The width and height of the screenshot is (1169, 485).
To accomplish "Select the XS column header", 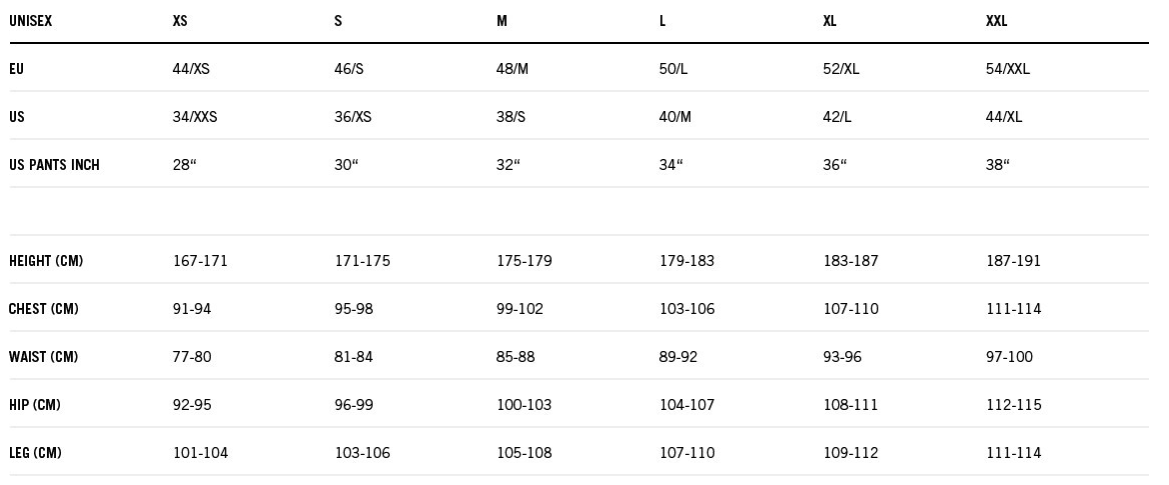I will [180, 21].
